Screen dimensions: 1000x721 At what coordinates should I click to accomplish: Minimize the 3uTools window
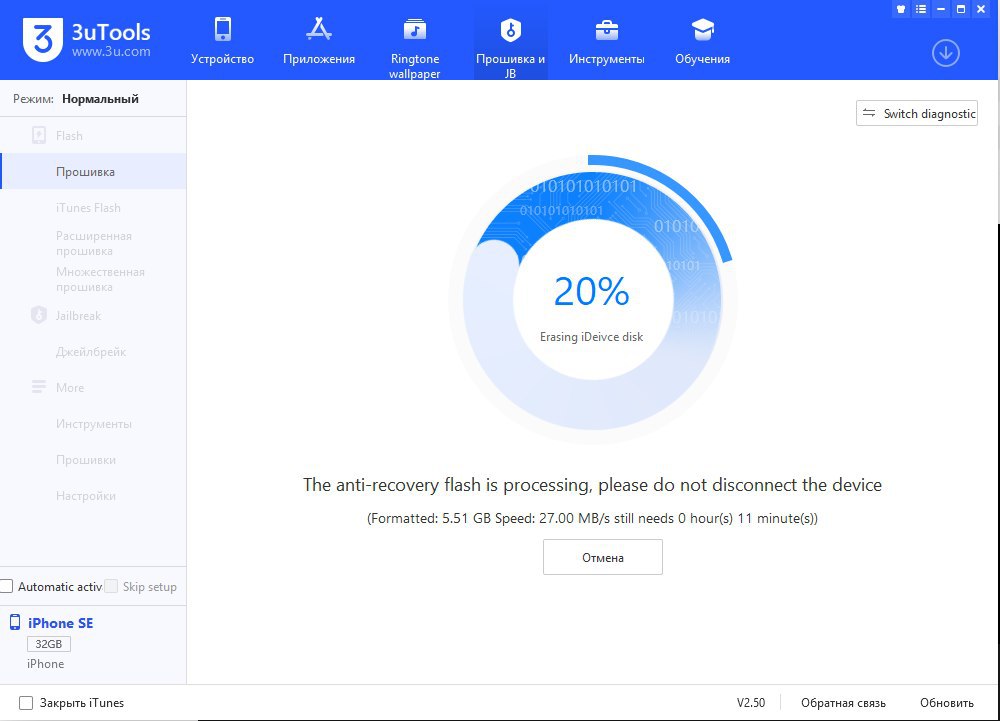point(941,9)
